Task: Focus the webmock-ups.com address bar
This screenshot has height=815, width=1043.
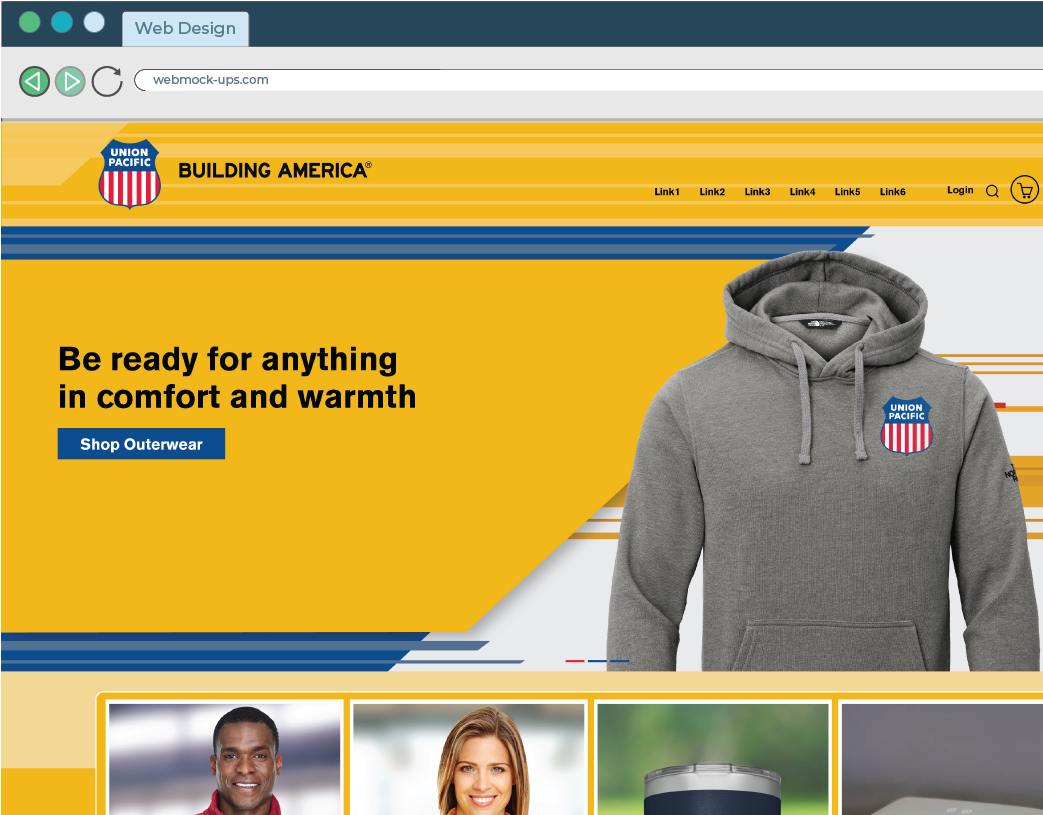Action: [588, 80]
